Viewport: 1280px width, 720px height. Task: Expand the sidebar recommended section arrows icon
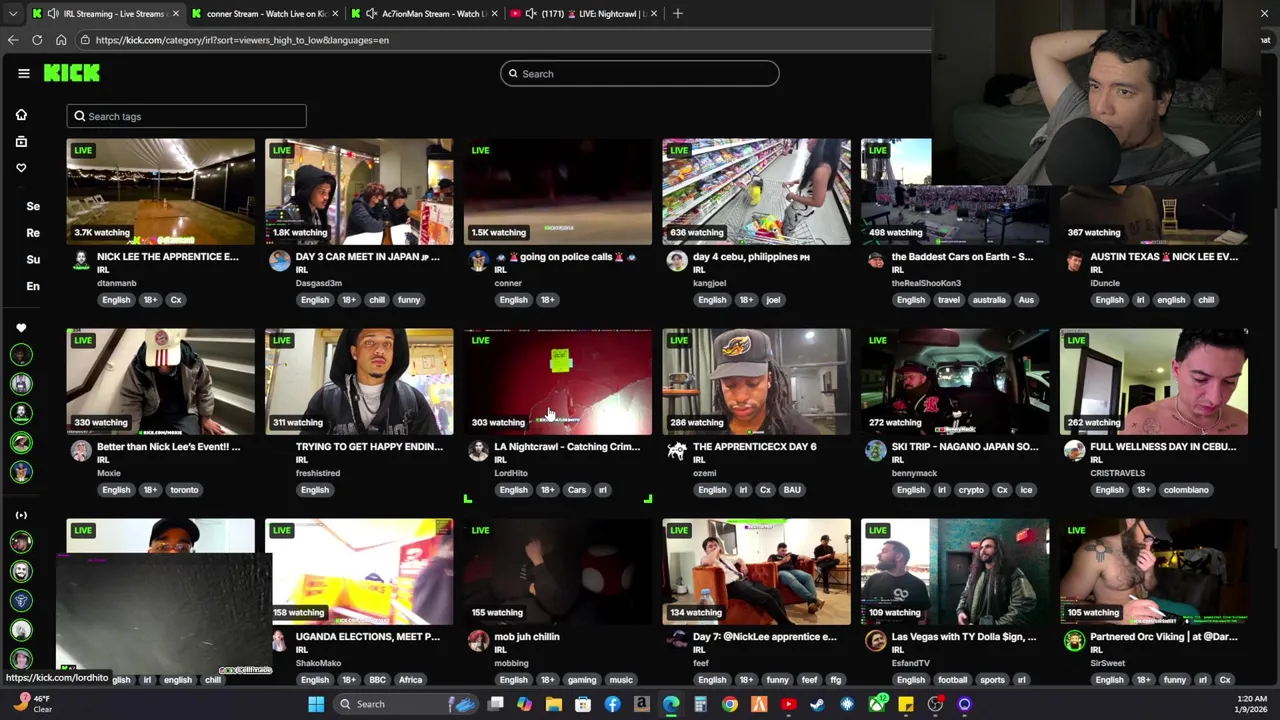point(21,515)
